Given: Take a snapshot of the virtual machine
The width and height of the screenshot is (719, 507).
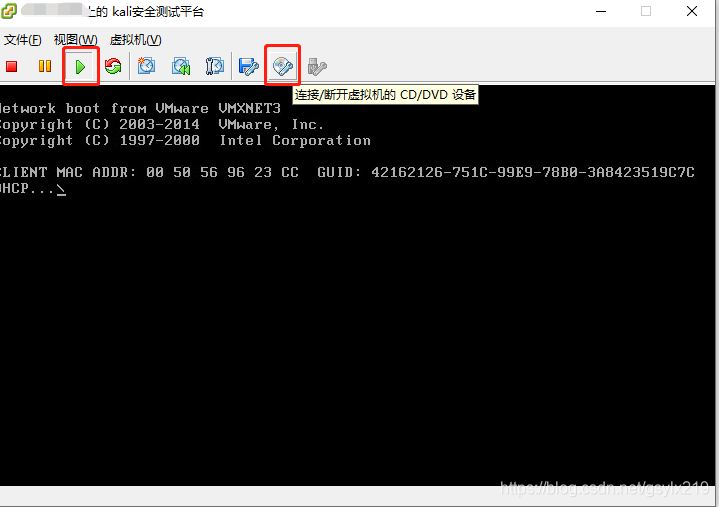Looking at the screenshot, I should click(147, 66).
